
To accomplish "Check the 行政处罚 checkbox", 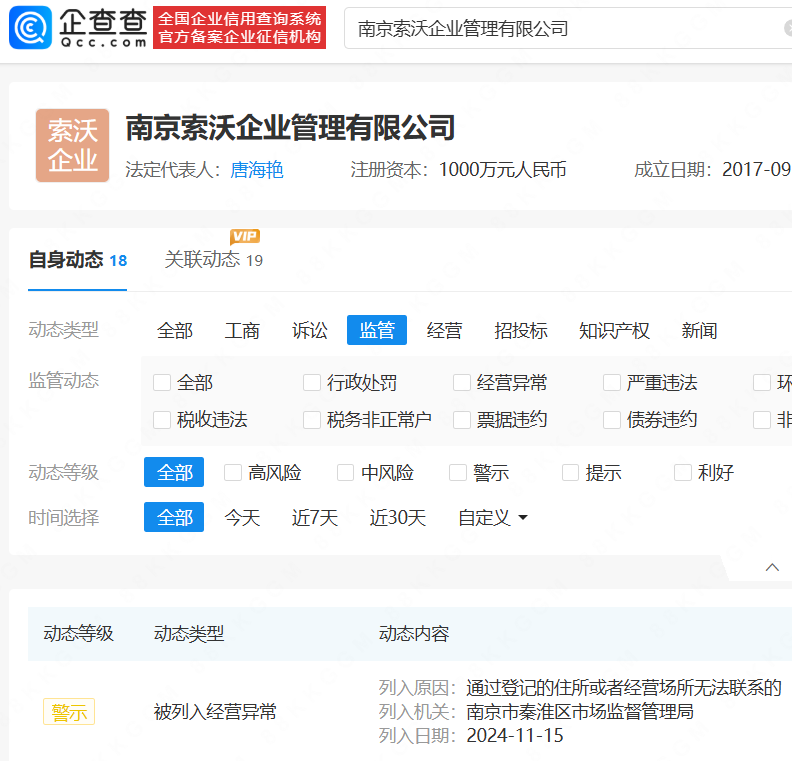I will 312,382.
